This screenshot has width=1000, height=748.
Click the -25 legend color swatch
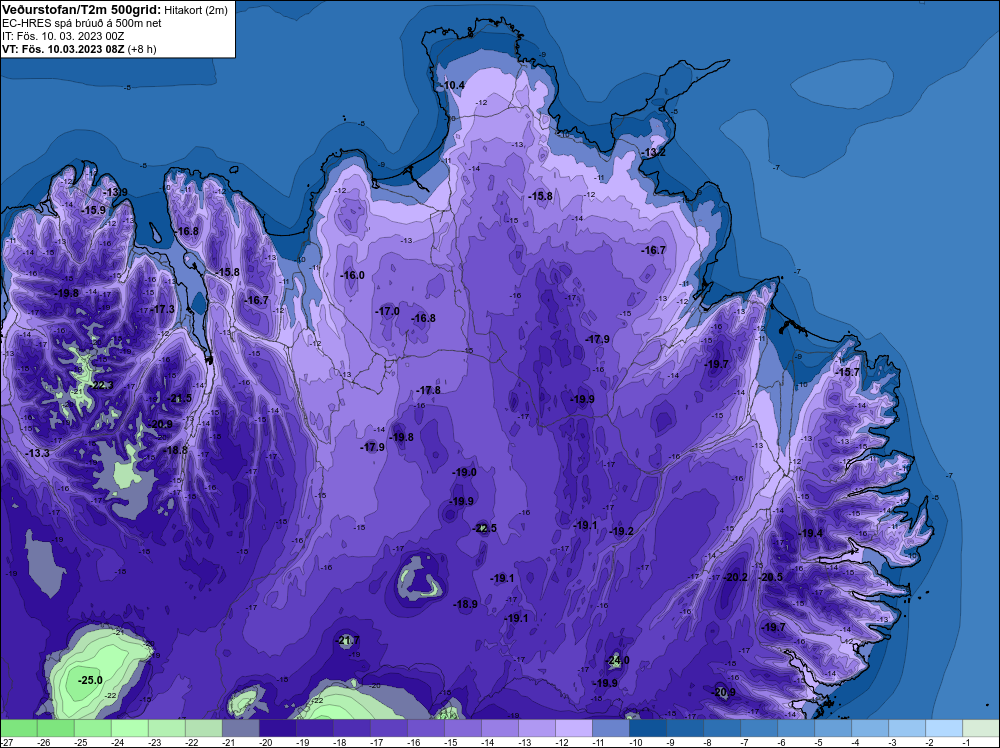[x=92, y=728]
